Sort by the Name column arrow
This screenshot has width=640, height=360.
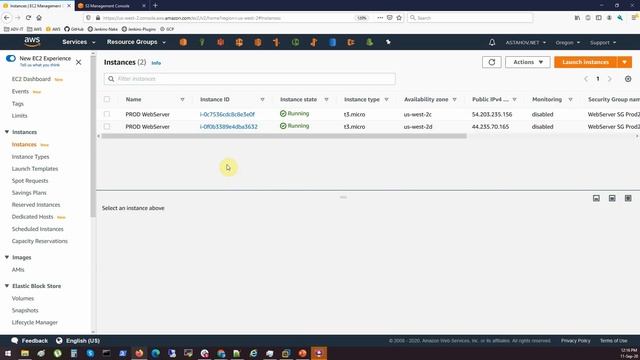182,100
